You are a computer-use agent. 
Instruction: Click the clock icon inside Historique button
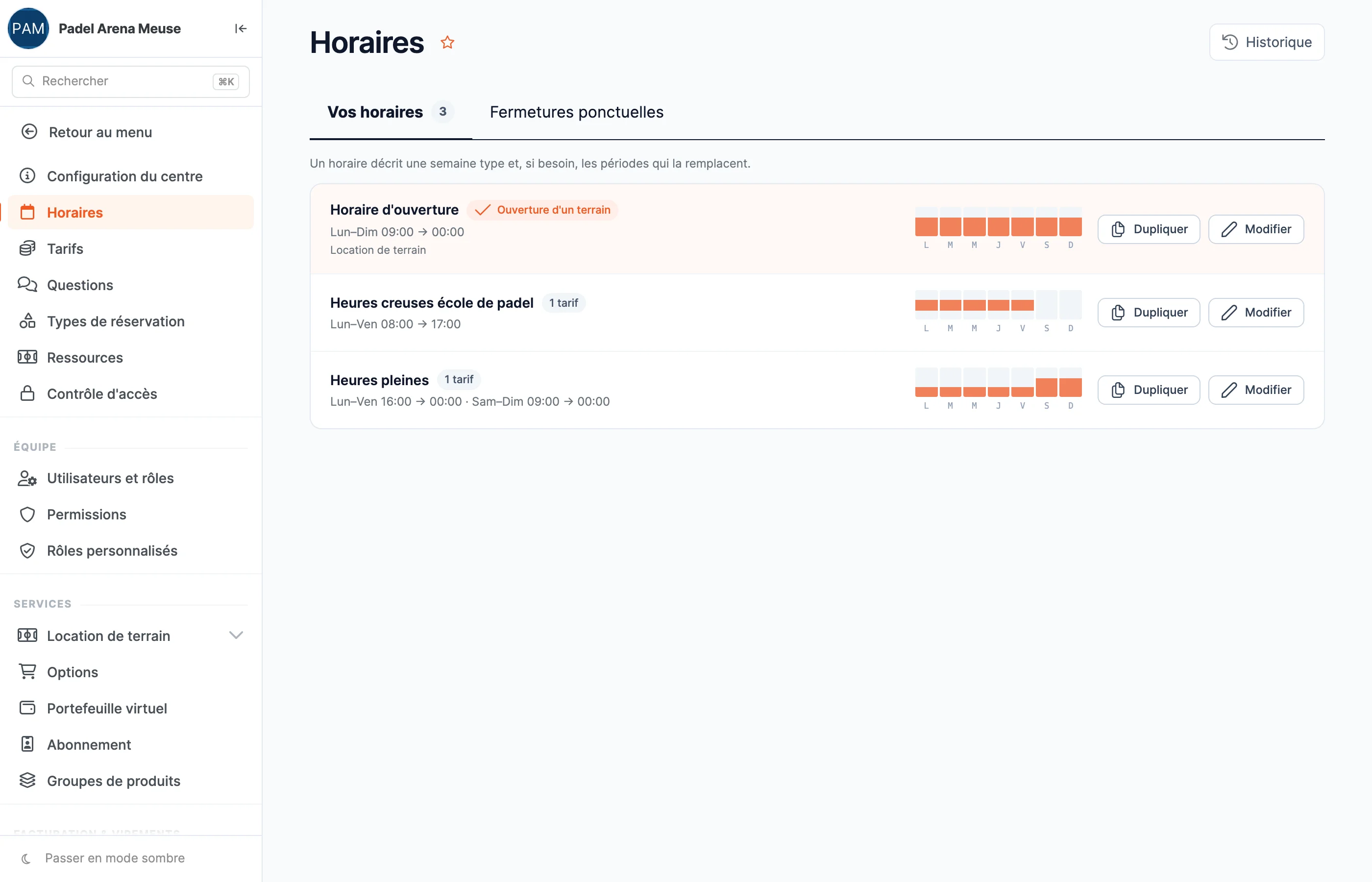click(x=1230, y=42)
